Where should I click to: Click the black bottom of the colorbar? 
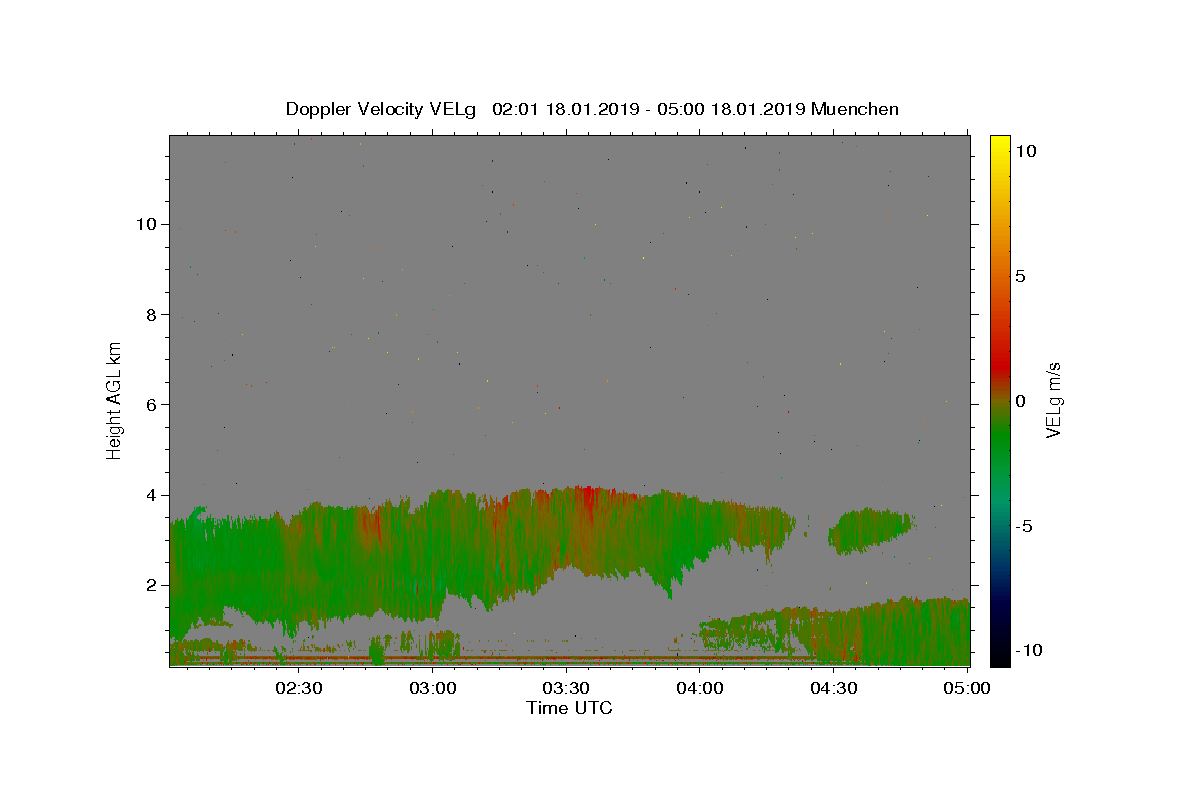click(x=999, y=655)
